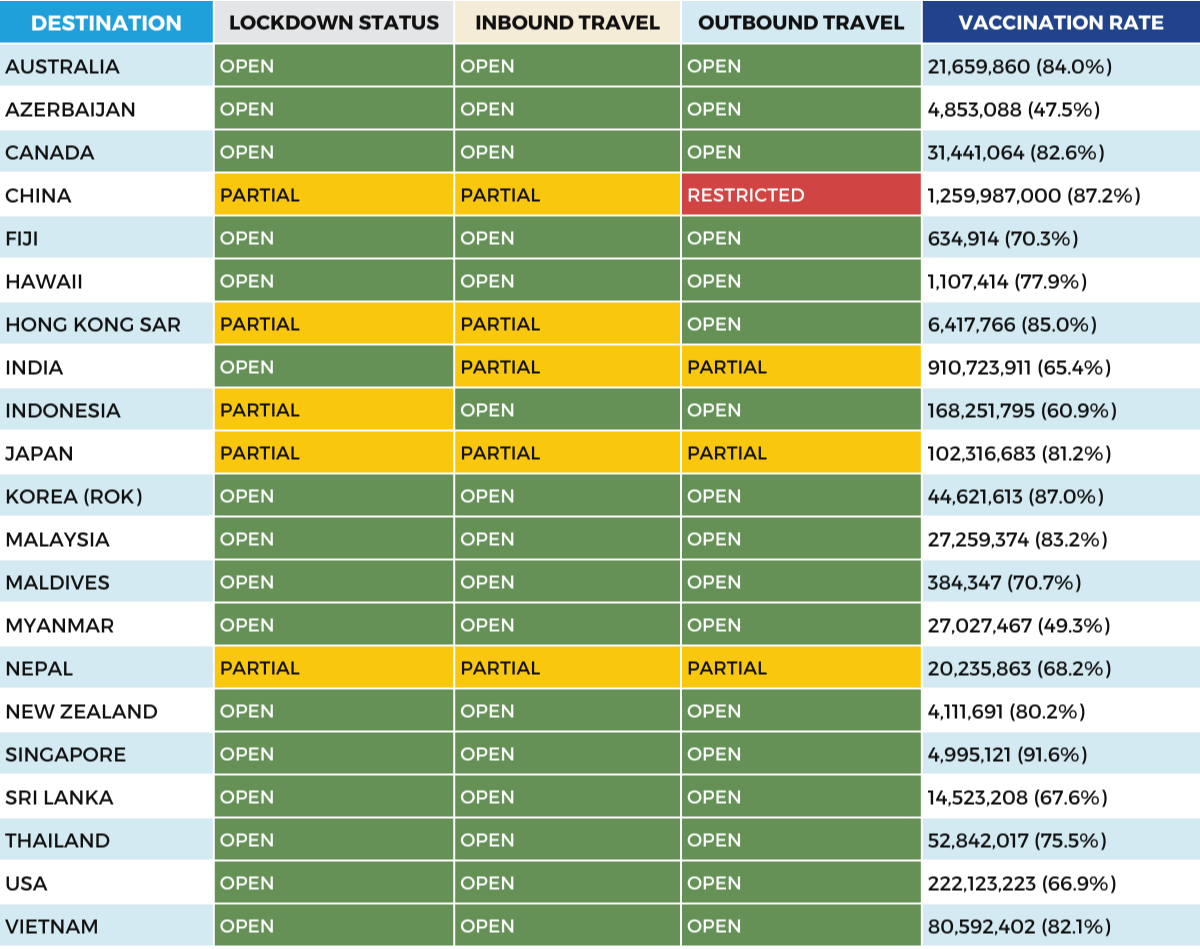The image size is (1200, 949).
Task: Click Singapore's OPEN outbound travel cell
Action: point(801,754)
